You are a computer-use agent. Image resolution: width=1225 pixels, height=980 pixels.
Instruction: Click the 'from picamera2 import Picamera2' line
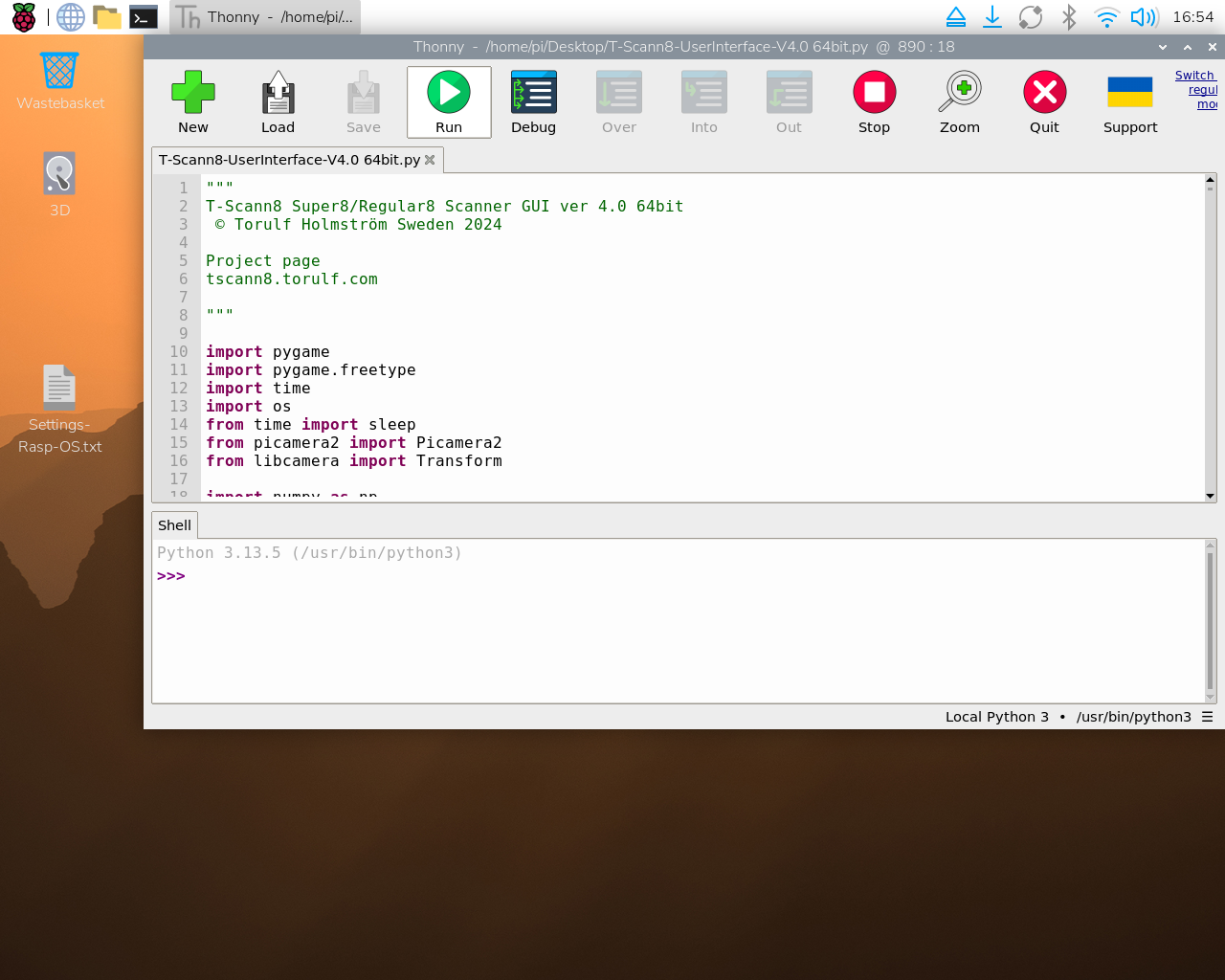tap(354, 443)
